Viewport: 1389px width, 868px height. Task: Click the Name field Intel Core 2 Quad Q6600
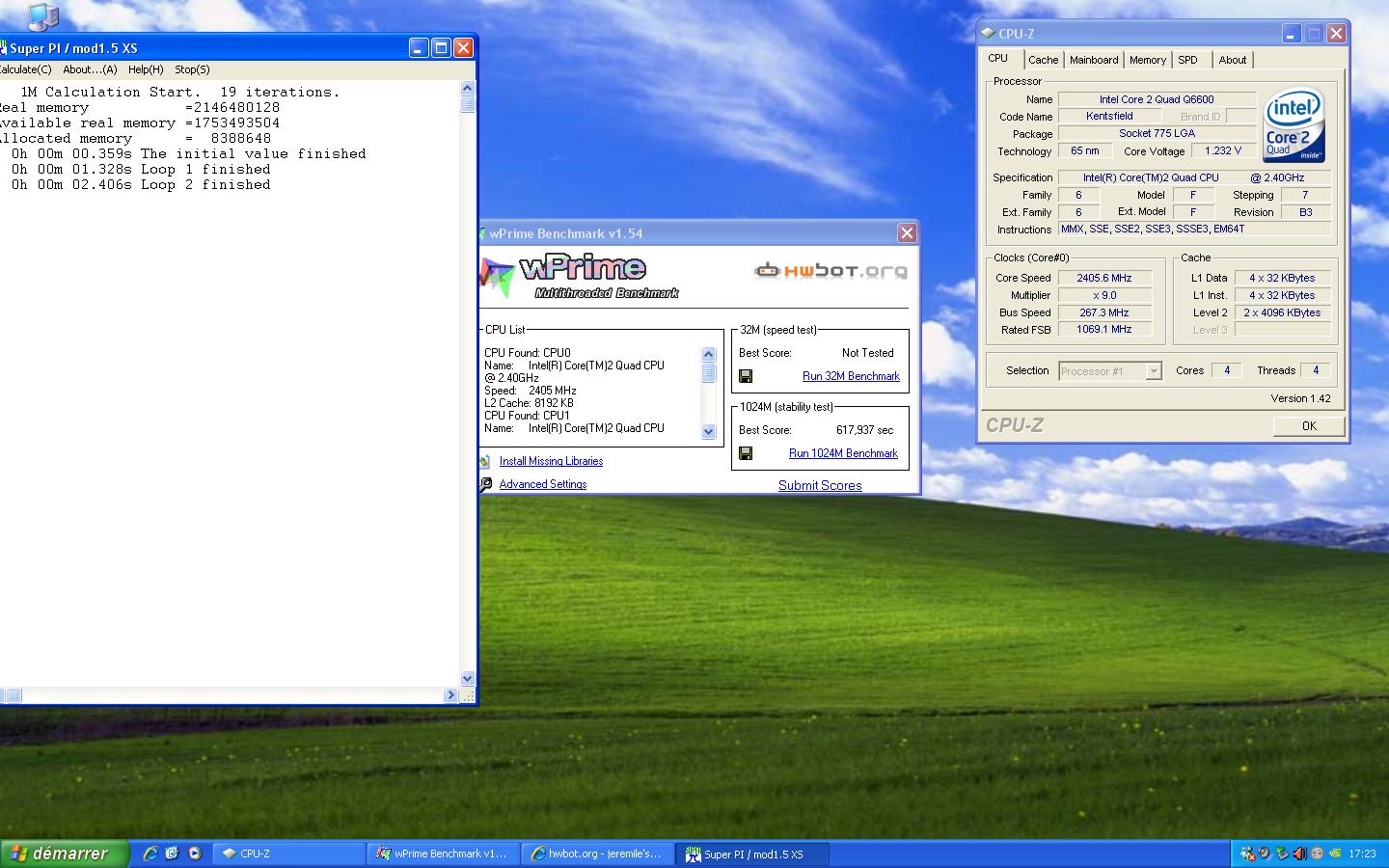point(1157,99)
